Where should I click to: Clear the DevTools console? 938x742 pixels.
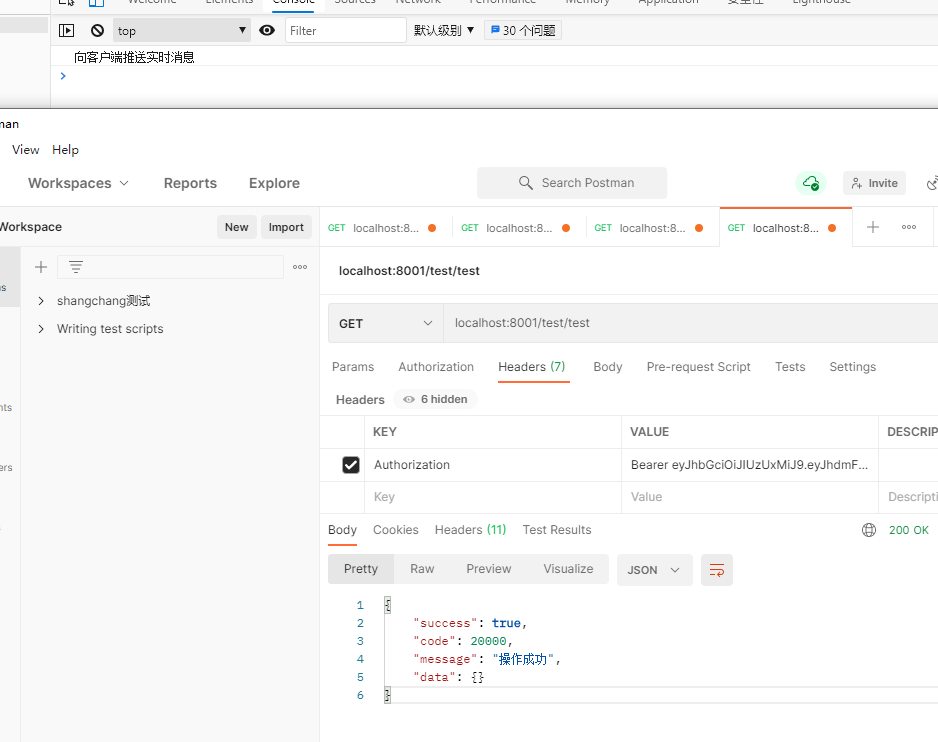pyautogui.click(x=98, y=31)
